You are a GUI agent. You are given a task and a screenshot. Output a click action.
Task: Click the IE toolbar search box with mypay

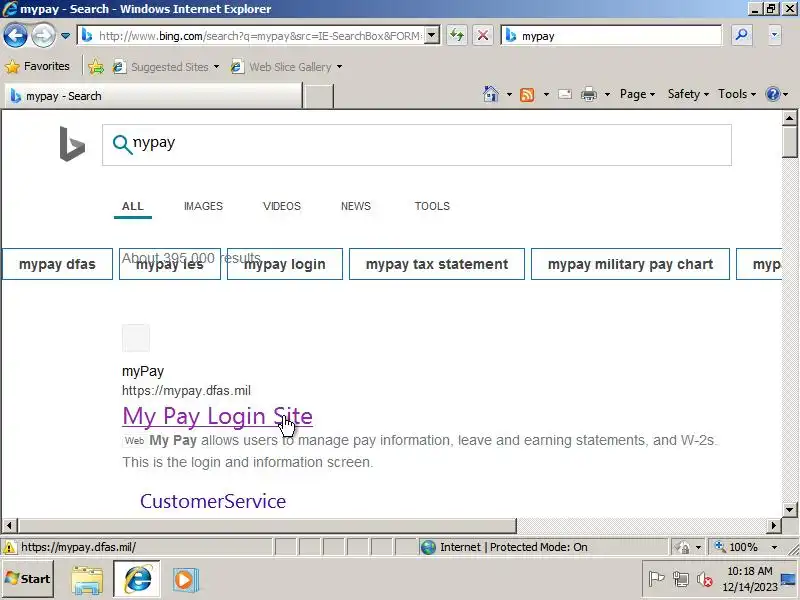(x=611, y=36)
